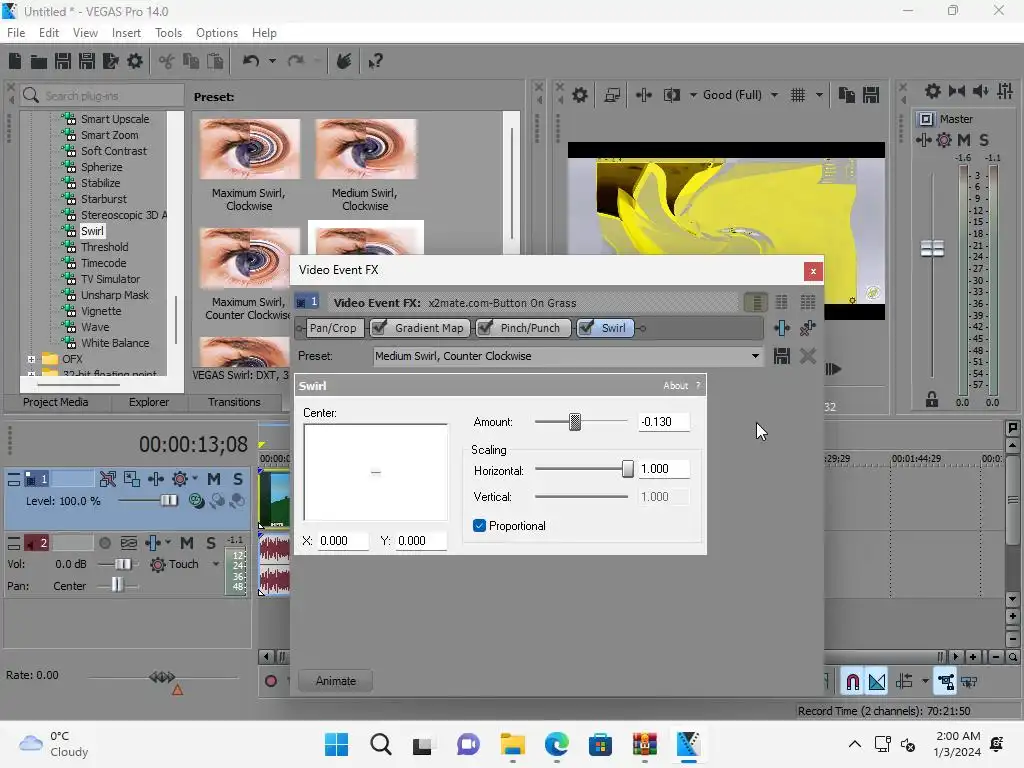Undo the last action
This screenshot has width=1024, height=768.
click(x=251, y=61)
